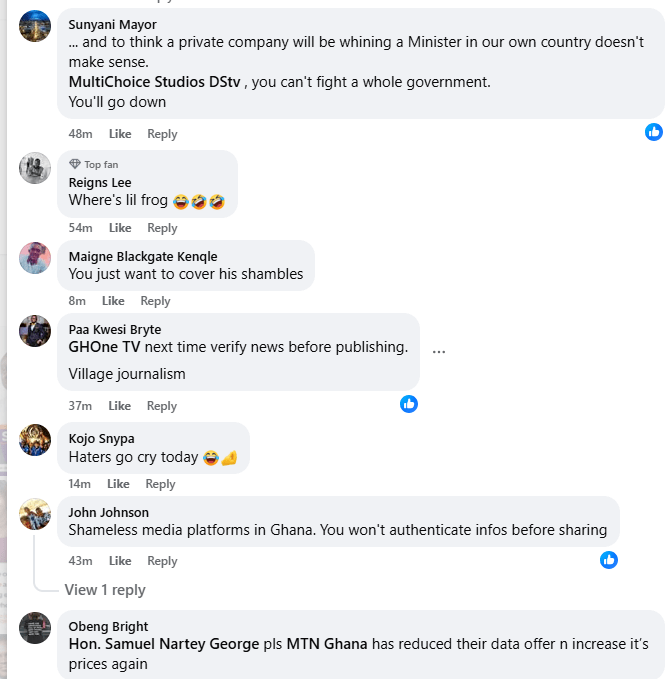
Task: Click Reigns Lee's profile picture
Action: click(x=35, y=168)
